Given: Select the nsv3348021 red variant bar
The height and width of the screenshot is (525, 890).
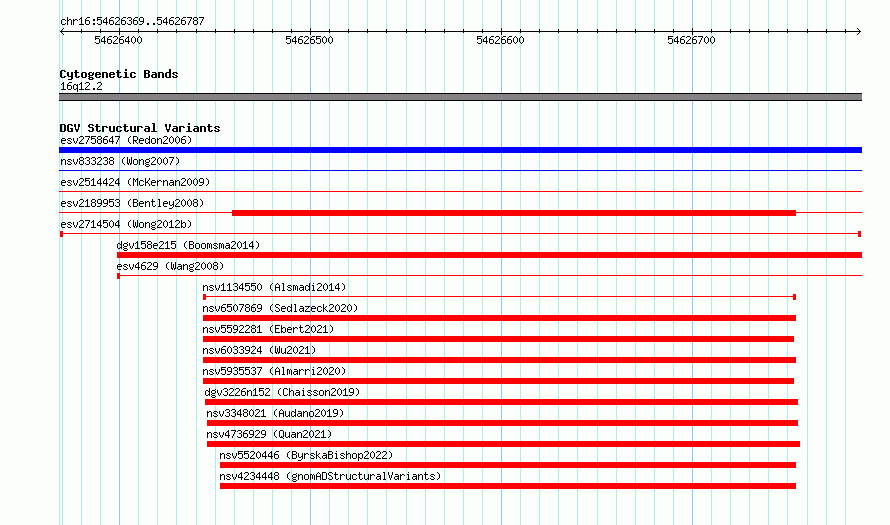Looking at the screenshot, I should coord(502,423).
